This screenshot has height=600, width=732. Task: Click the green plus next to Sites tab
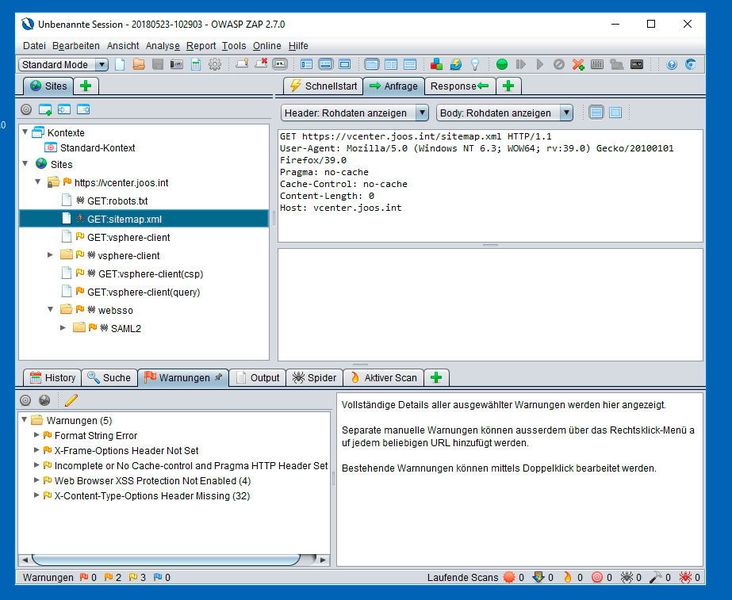85,86
